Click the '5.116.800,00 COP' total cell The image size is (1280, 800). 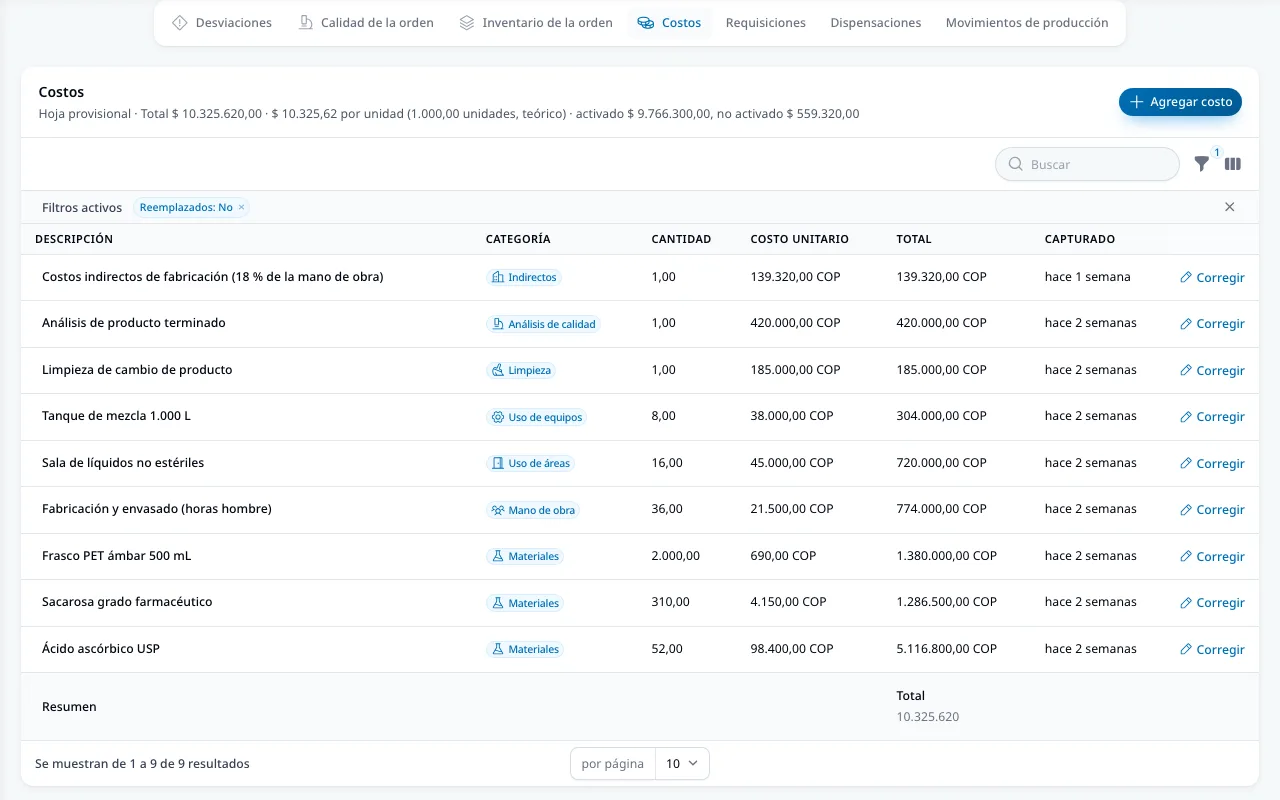click(946, 649)
